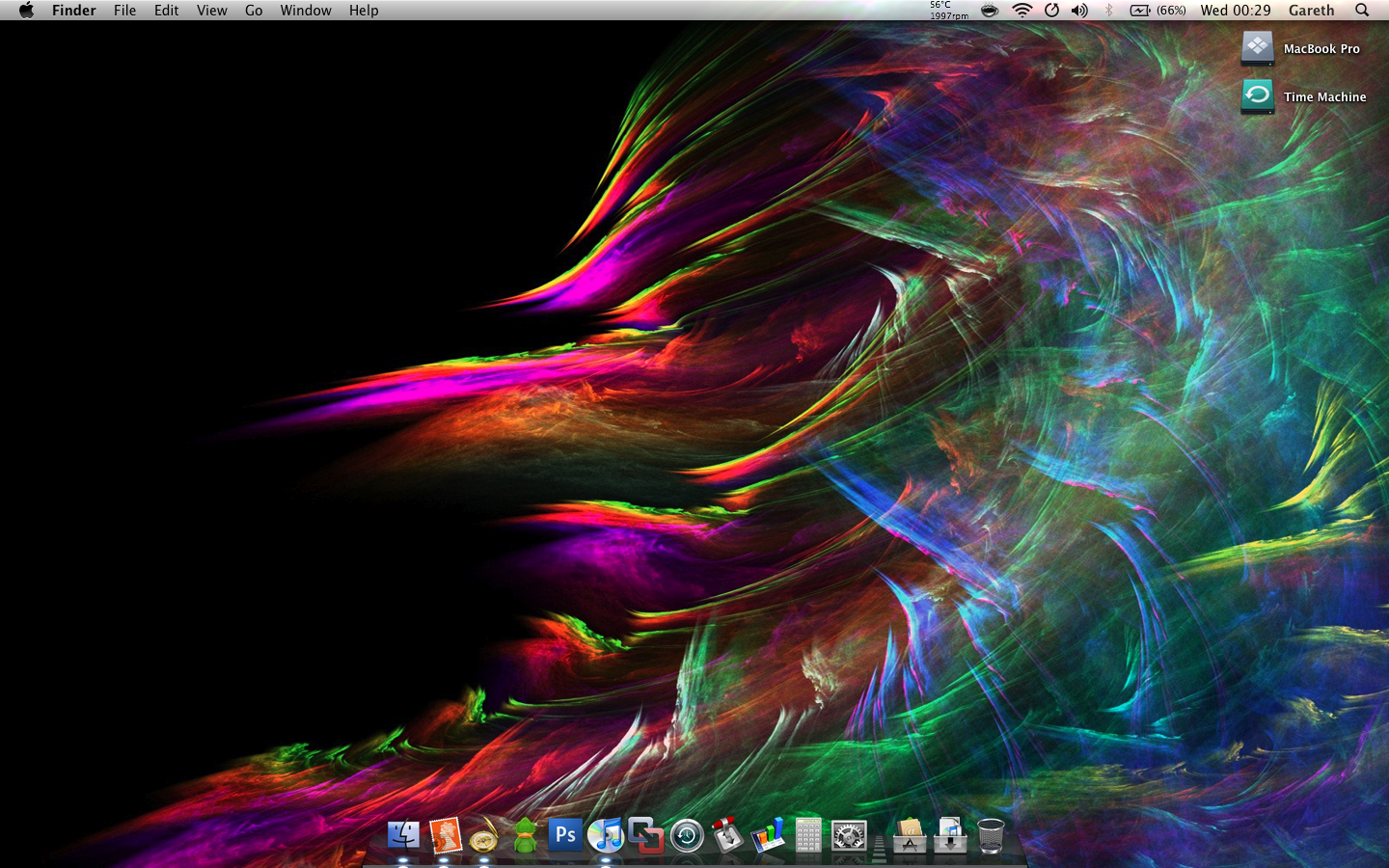This screenshot has width=1389, height=868.
Task: Open the green Adium duck icon
Action: (525, 835)
